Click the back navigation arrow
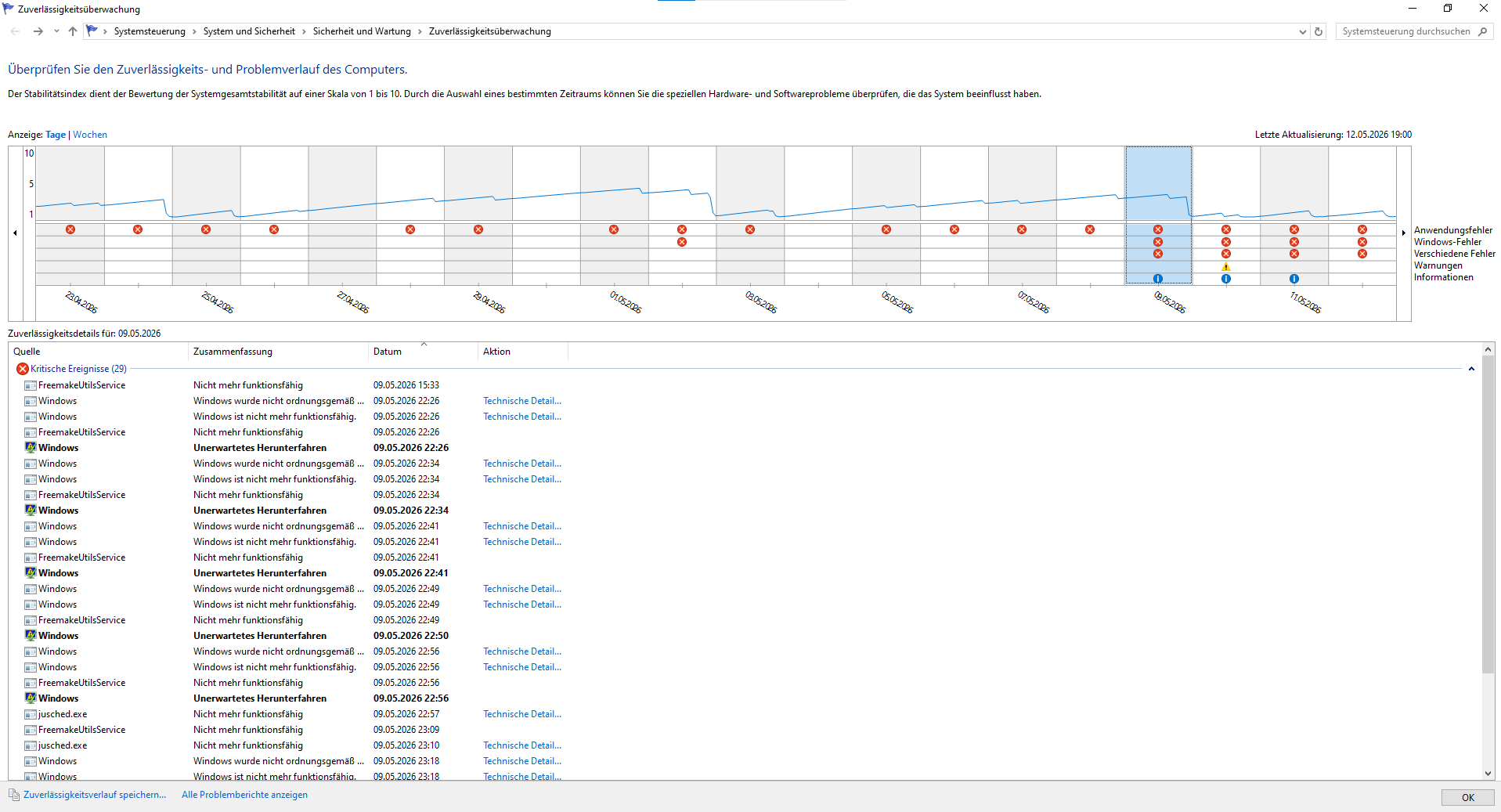 tap(16, 31)
